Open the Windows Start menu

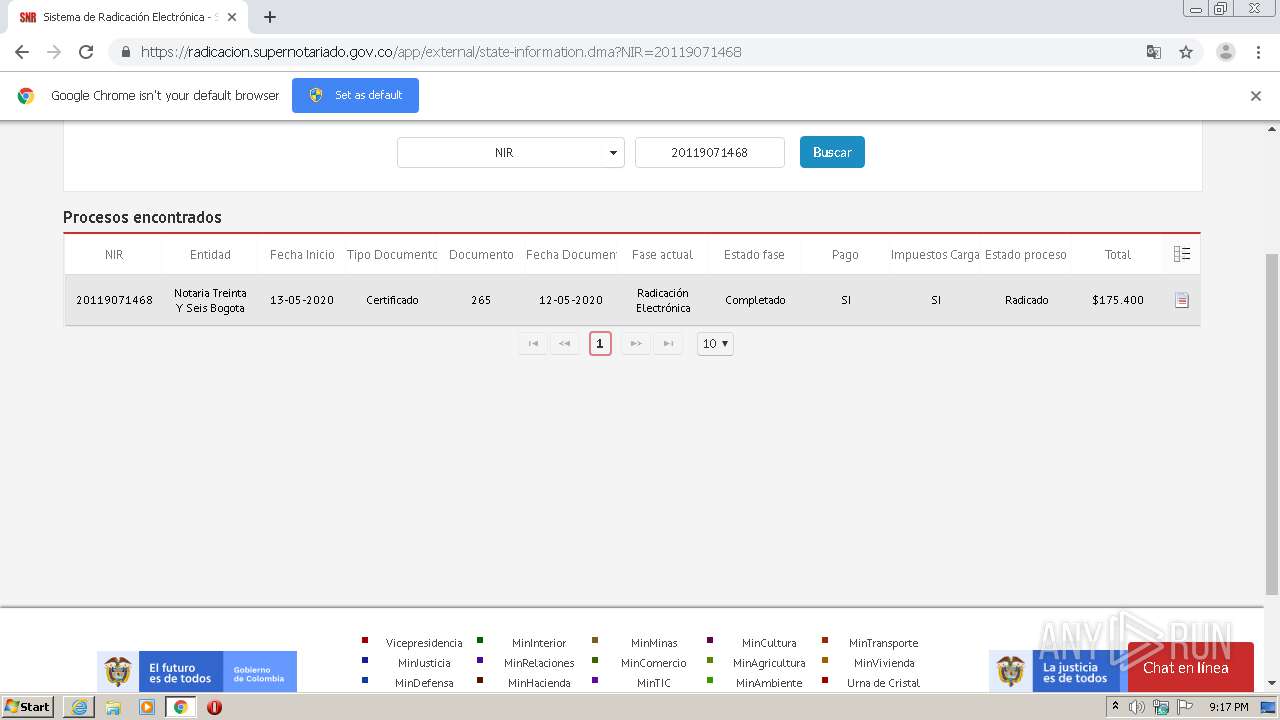click(28, 706)
